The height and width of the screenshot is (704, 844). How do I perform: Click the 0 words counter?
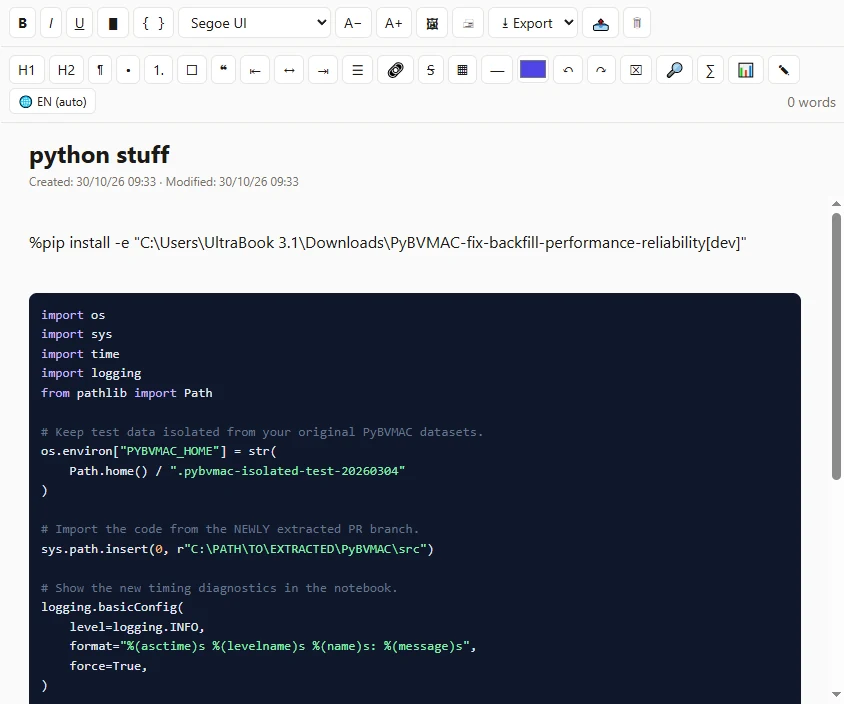click(x=811, y=102)
